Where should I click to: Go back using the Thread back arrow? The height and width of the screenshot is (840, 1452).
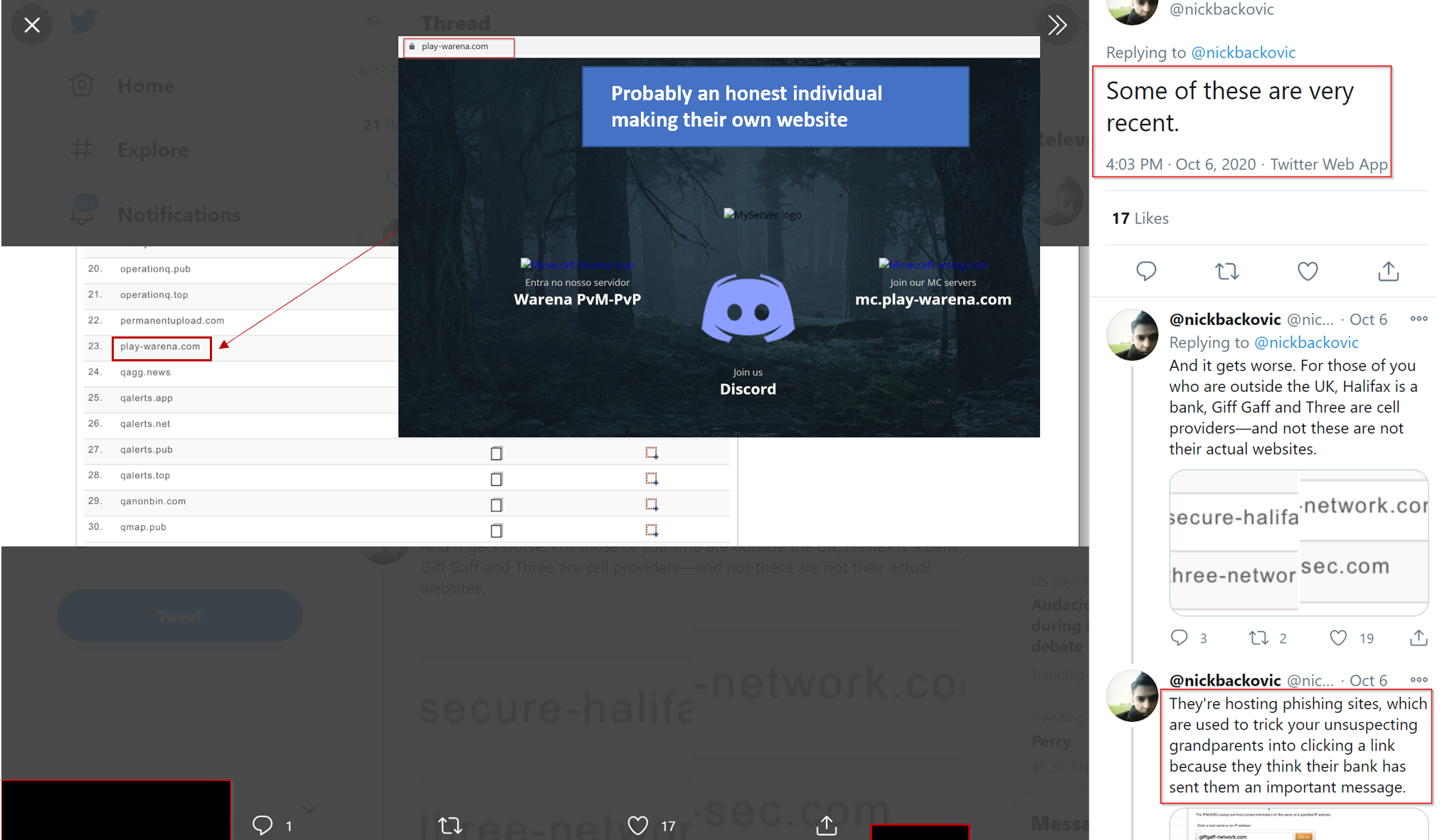click(374, 22)
